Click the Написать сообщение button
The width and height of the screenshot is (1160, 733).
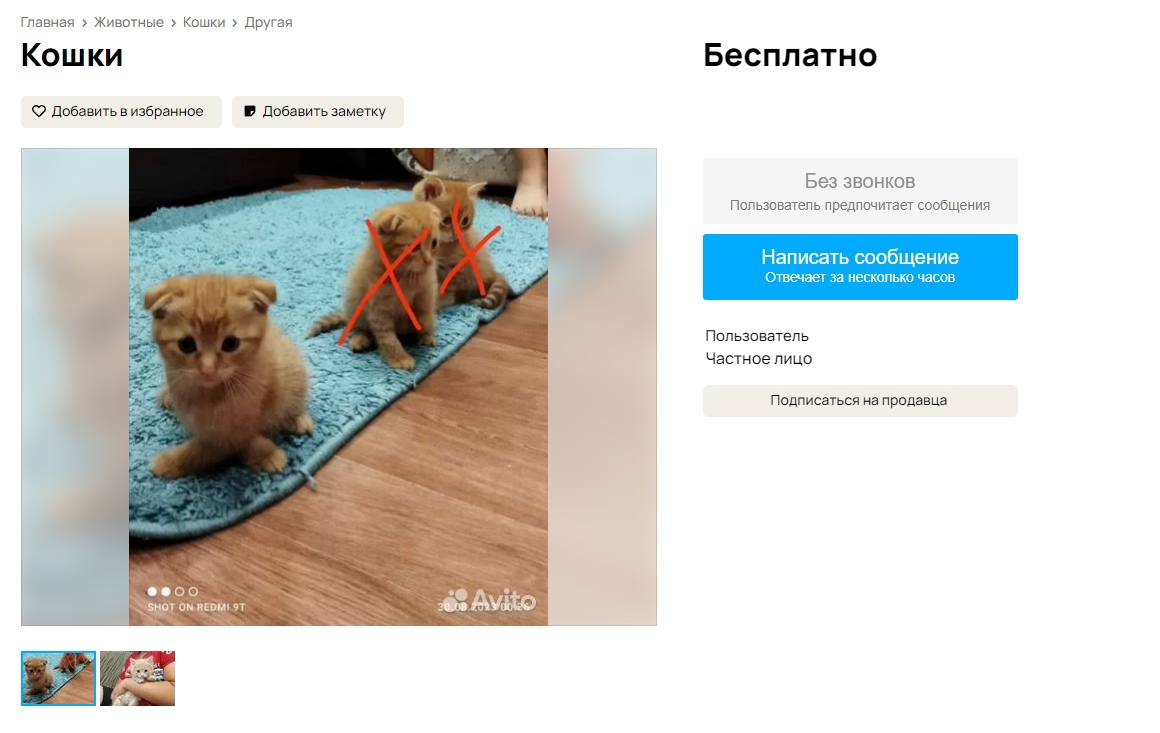(860, 267)
